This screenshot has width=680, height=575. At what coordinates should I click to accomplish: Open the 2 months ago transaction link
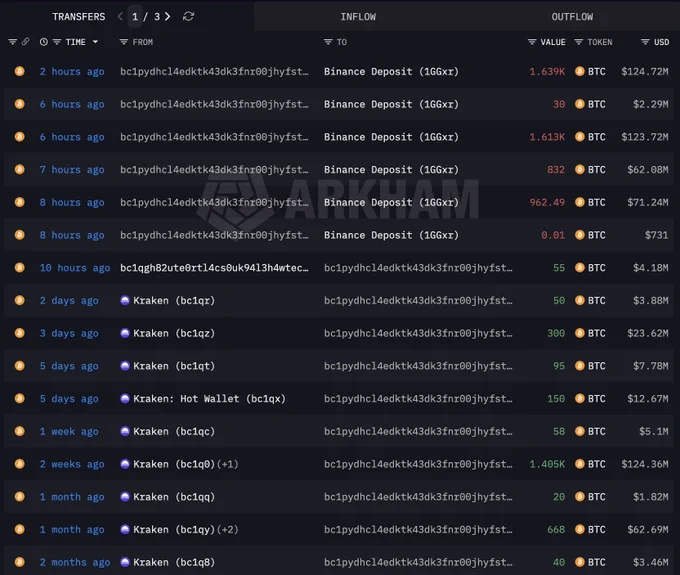75,562
